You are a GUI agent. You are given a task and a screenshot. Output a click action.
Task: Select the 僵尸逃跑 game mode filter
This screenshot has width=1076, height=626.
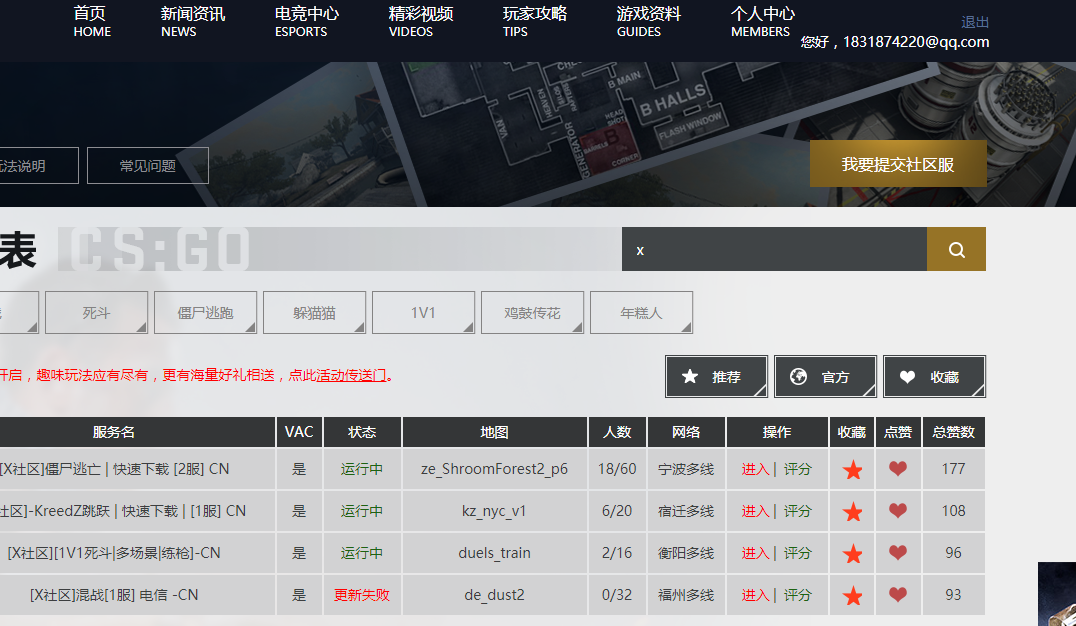click(x=205, y=312)
